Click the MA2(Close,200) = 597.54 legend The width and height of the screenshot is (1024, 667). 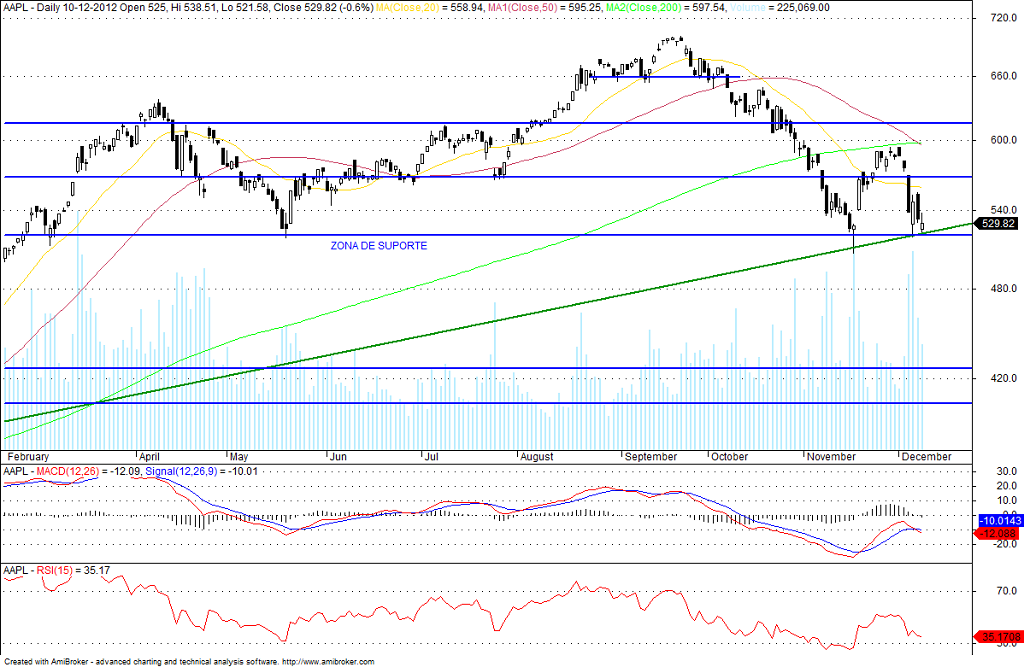(x=665, y=7)
